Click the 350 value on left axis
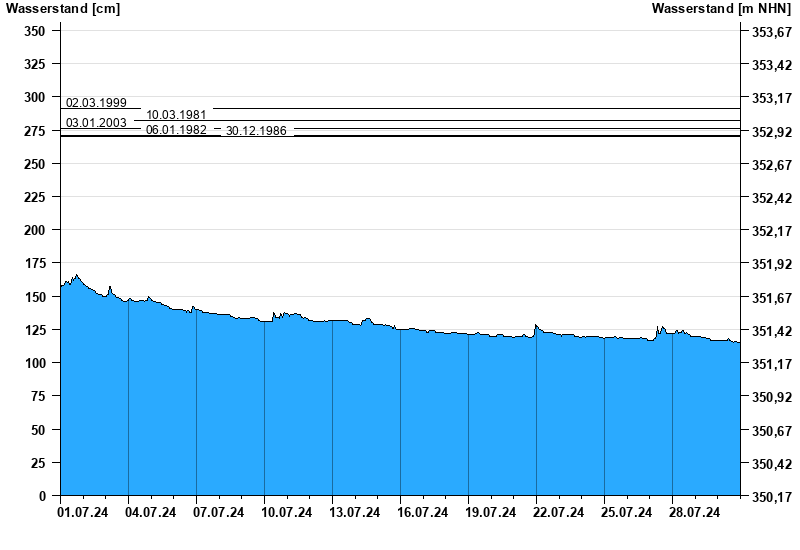Viewport: 800px width, 550px height. pos(35,31)
